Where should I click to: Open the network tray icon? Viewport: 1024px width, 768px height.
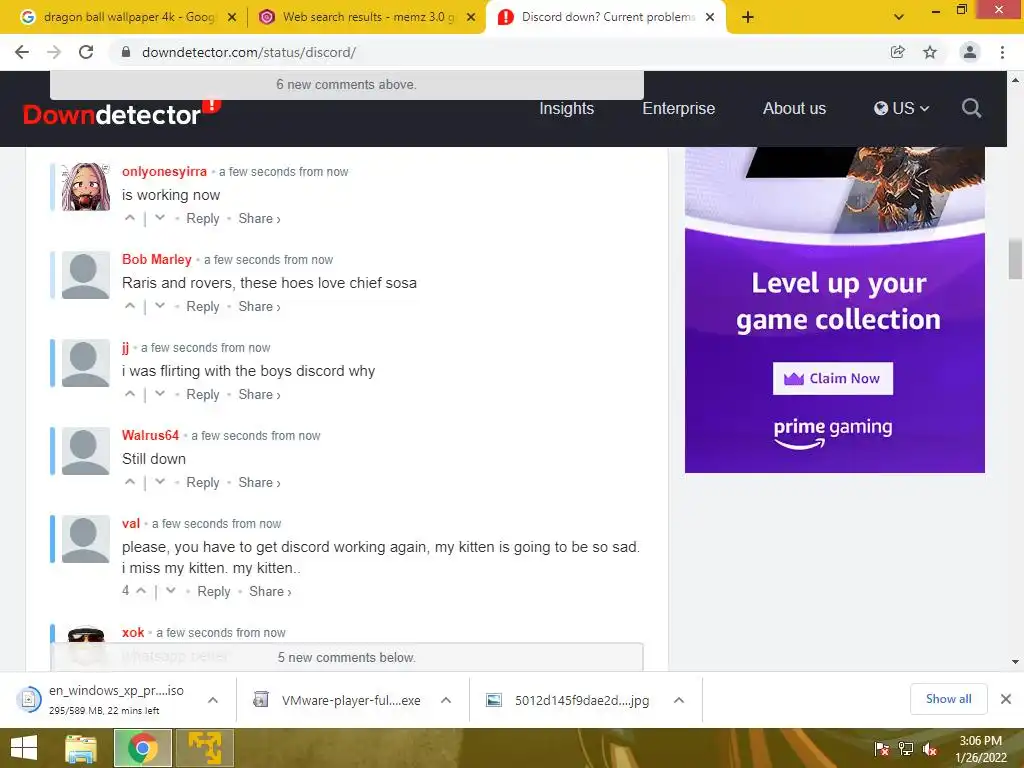click(906, 749)
